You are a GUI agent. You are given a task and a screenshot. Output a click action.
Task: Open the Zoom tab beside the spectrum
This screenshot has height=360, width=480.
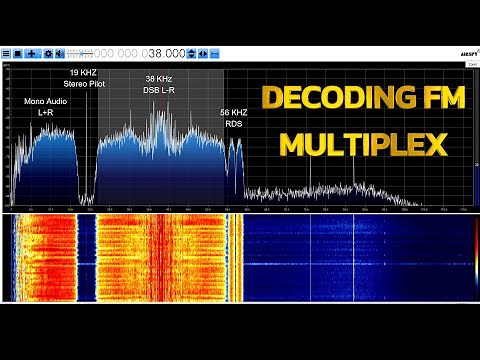click(473, 64)
